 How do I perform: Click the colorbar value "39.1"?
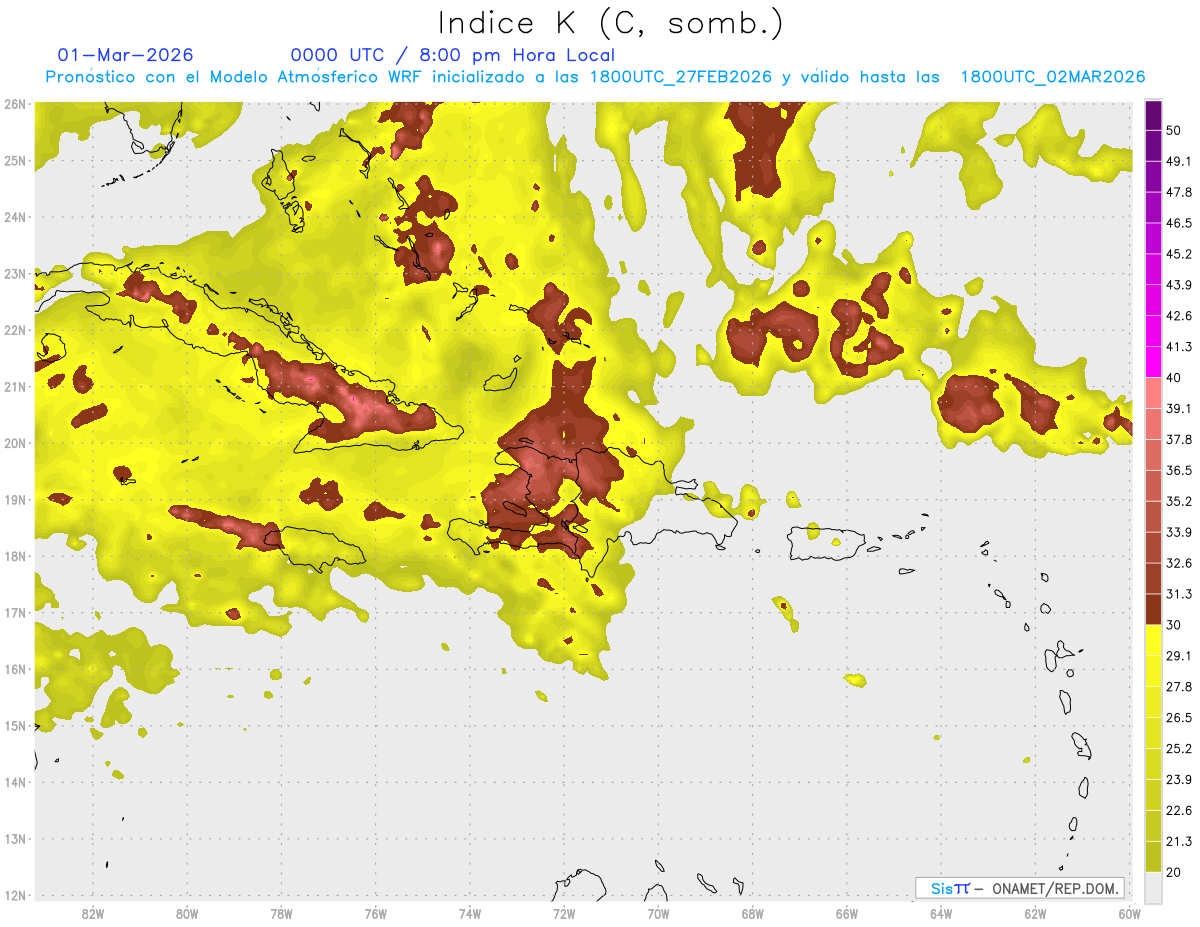click(1179, 409)
